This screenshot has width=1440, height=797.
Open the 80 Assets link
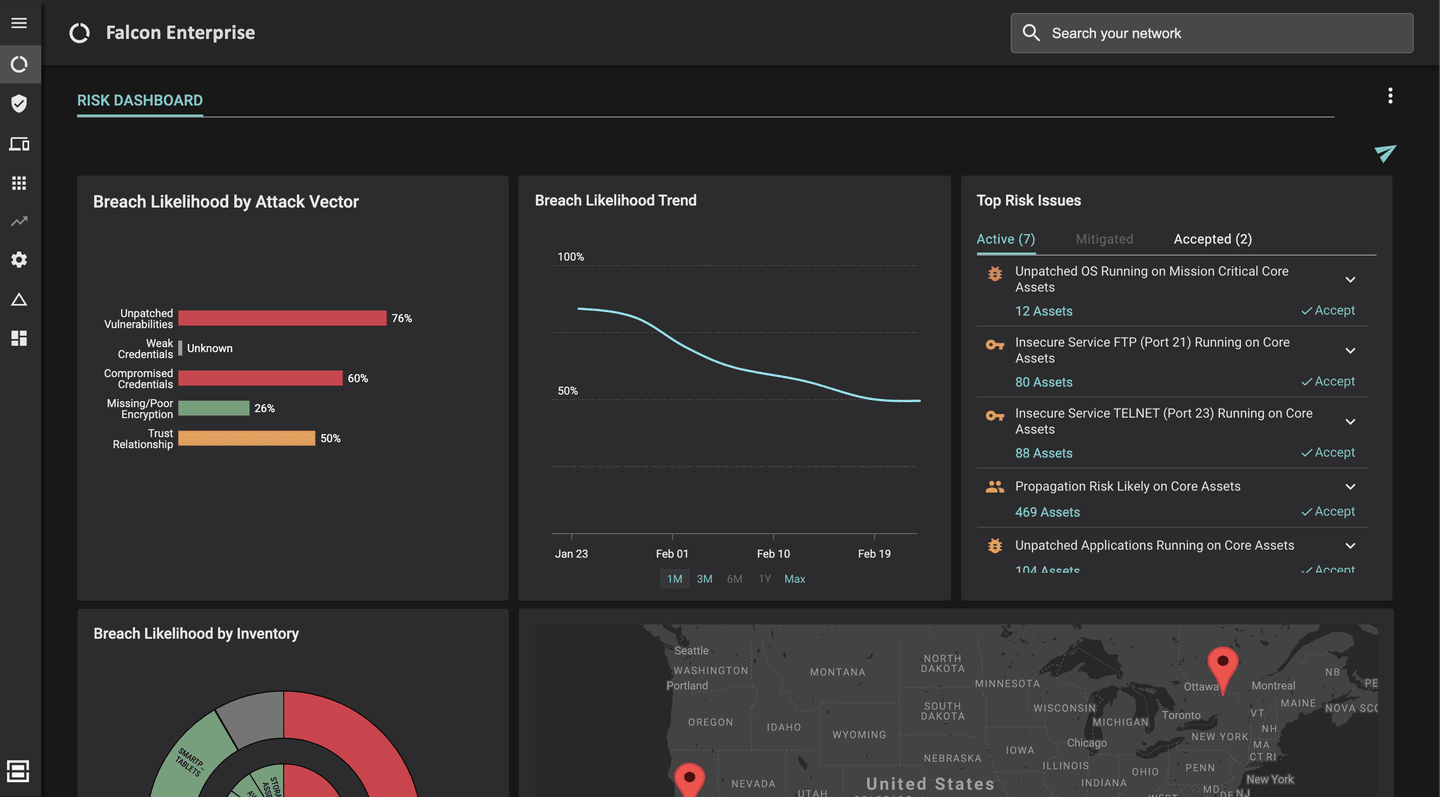(x=1043, y=382)
